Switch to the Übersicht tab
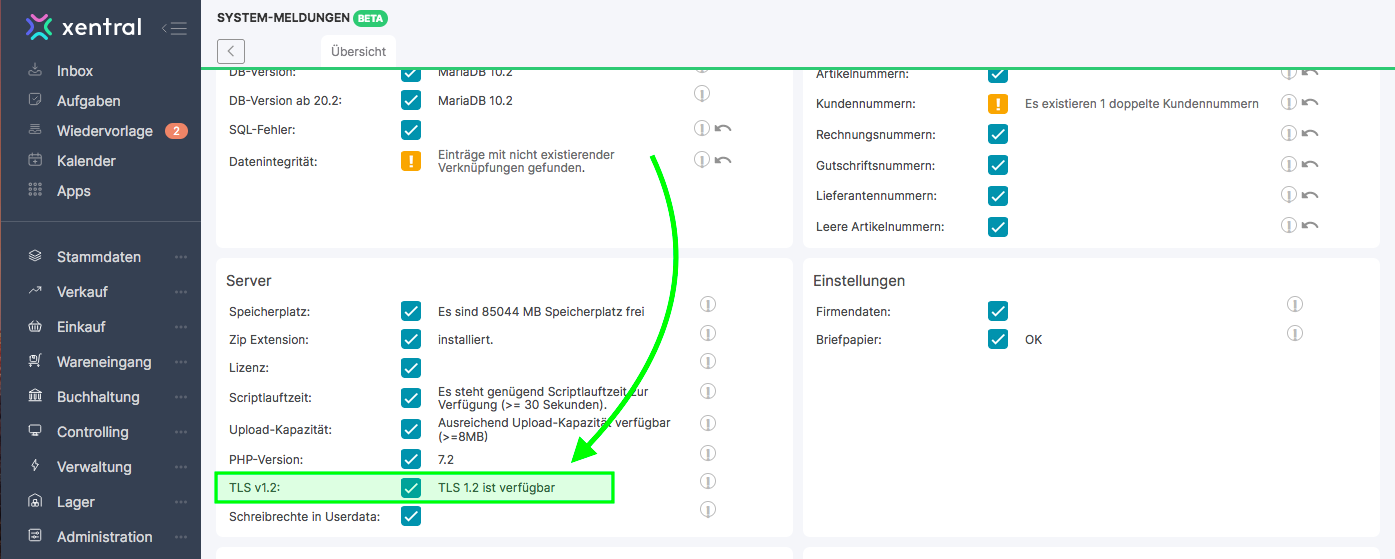1395x559 pixels. [x=358, y=51]
